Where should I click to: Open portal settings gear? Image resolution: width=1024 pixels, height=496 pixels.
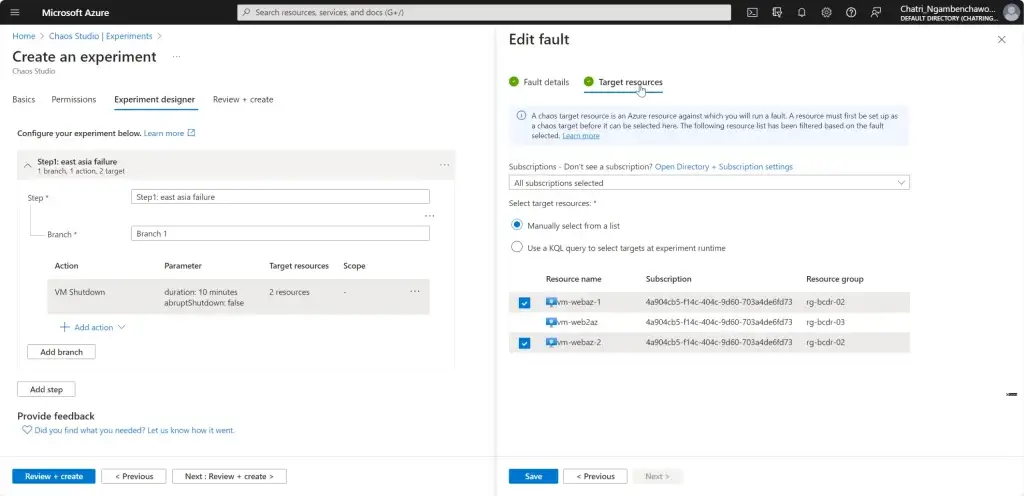[826, 12]
